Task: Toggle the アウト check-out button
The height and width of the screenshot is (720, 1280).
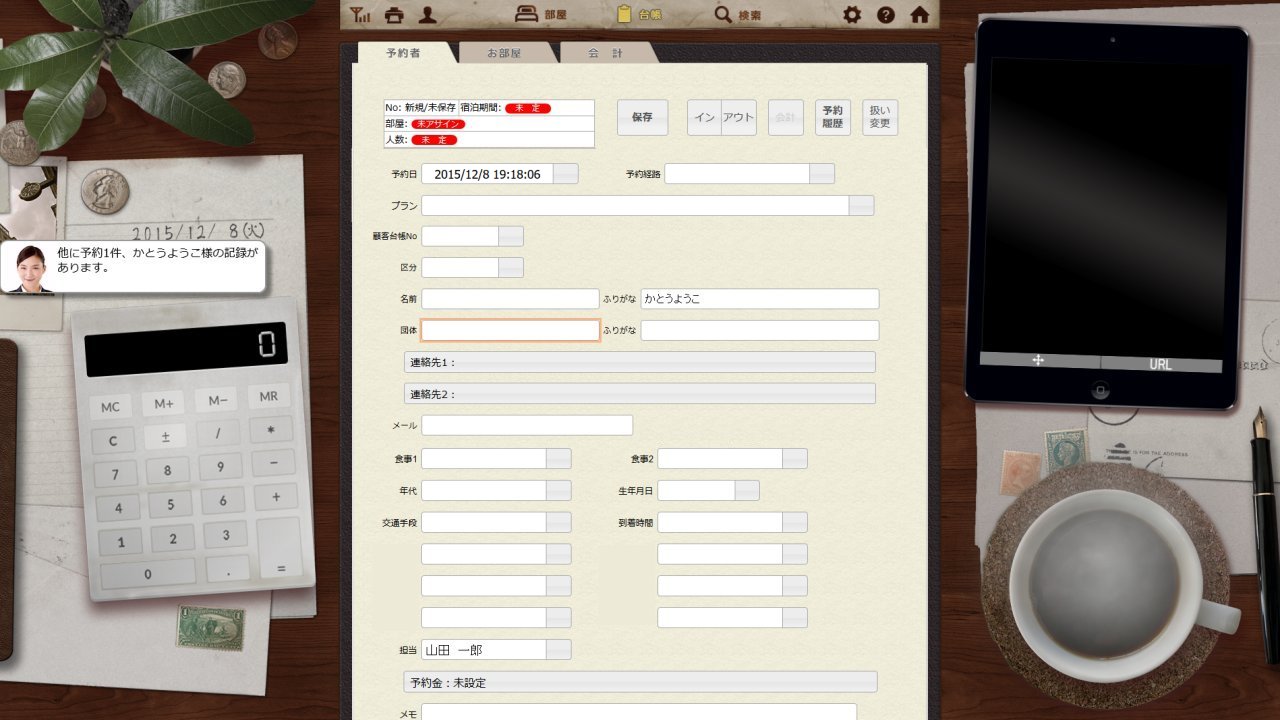Action: coord(738,118)
